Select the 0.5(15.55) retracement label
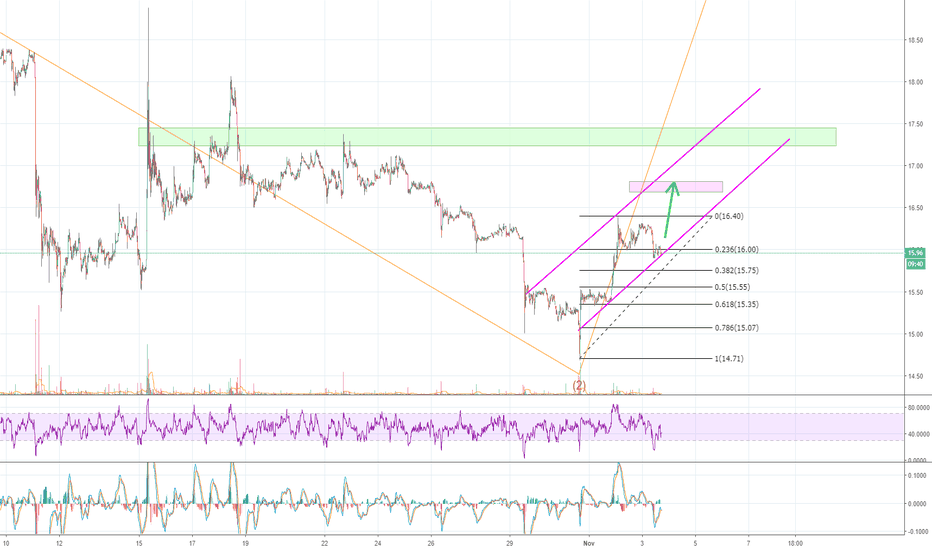Image resolution: width=932 pixels, height=550 pixels. 732,287
